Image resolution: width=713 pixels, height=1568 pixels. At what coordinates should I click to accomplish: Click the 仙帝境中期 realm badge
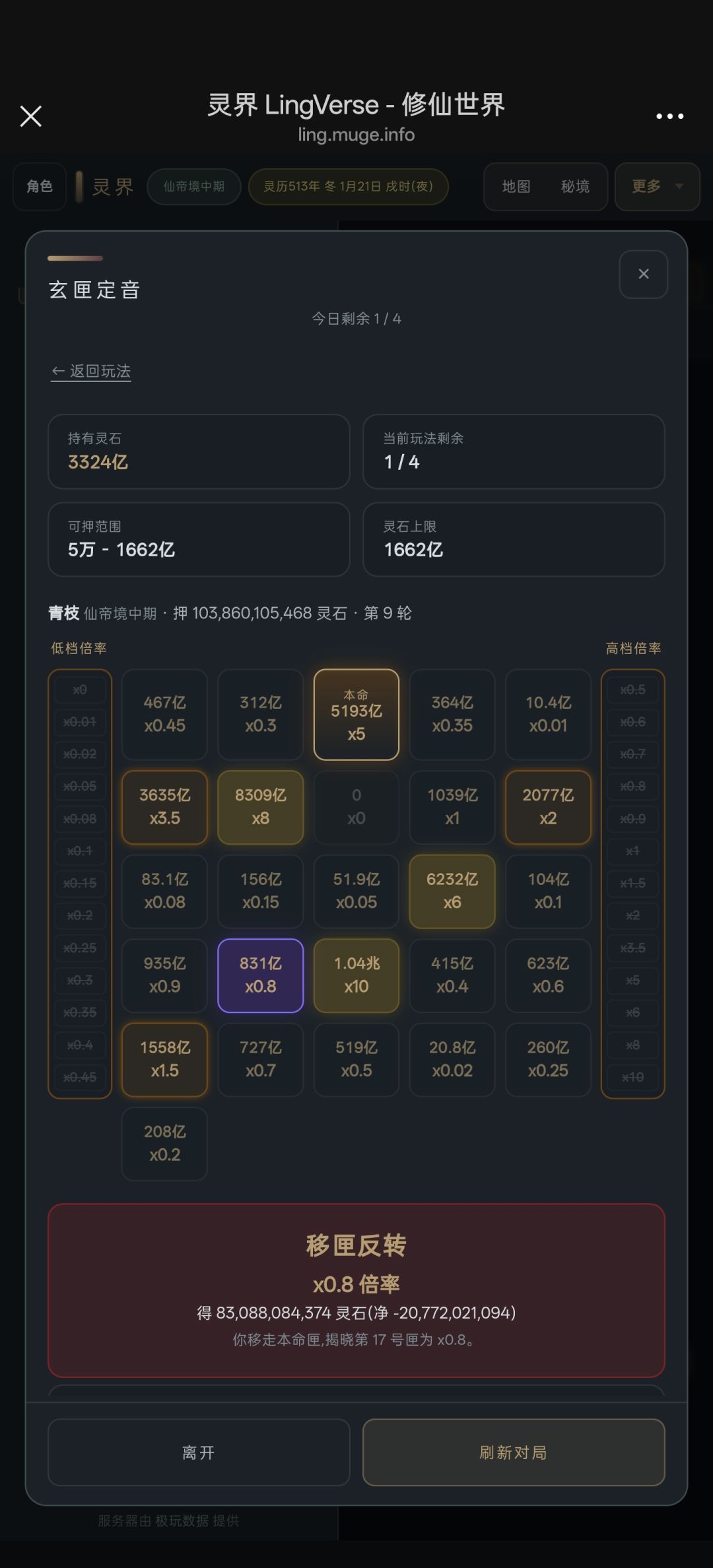click(194, 187)
